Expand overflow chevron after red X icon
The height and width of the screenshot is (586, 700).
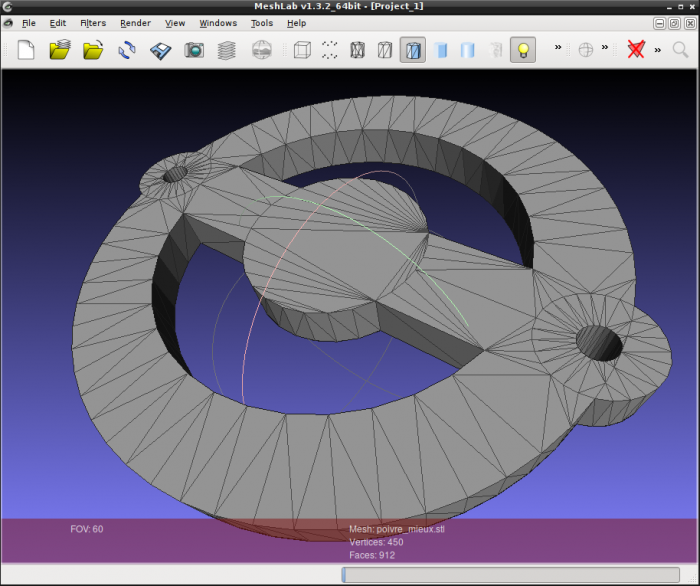coord(657,49)
